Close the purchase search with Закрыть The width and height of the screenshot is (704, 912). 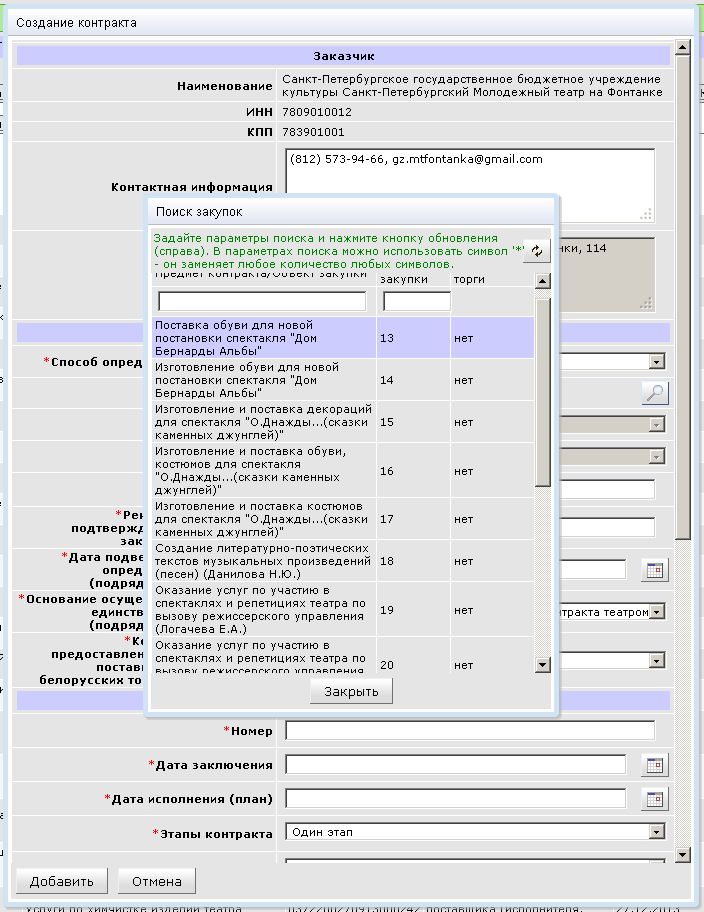click(x=351, y=692)
